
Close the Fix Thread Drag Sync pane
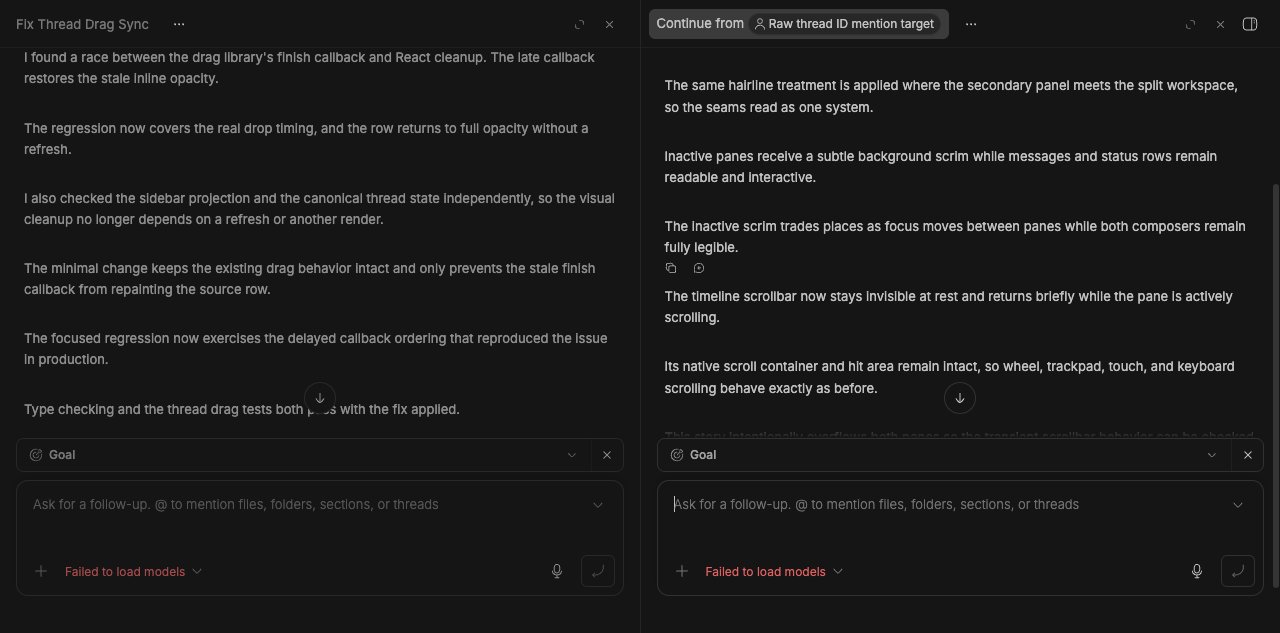(x=609, y=24)
